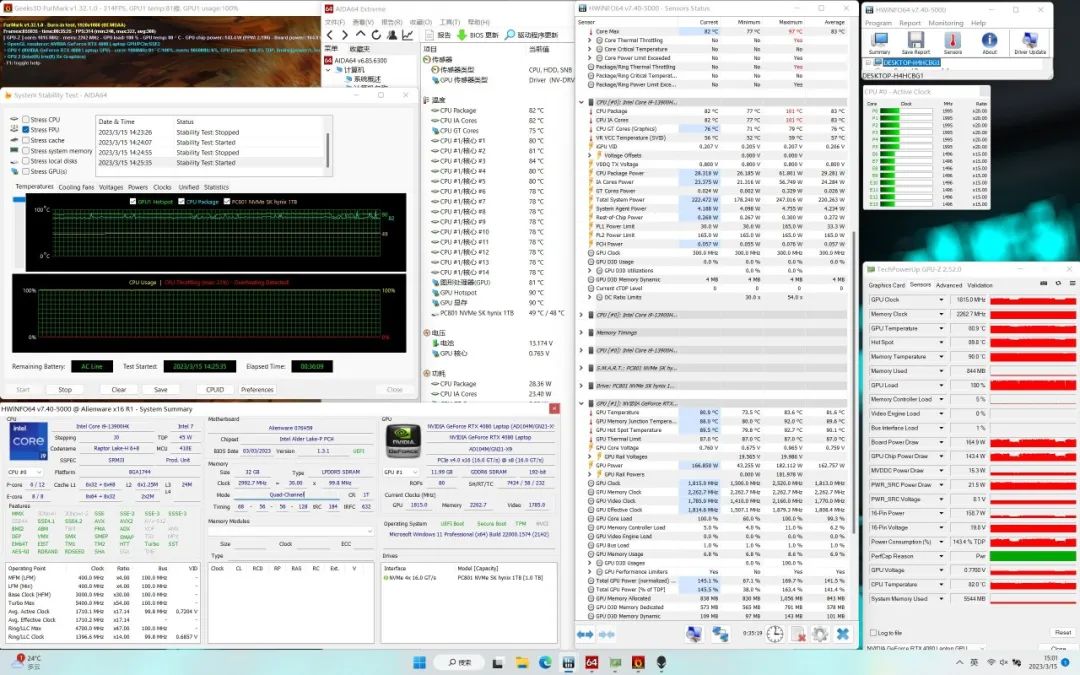
Task: Open CPUID from System Stability Test
Action: 215,390
